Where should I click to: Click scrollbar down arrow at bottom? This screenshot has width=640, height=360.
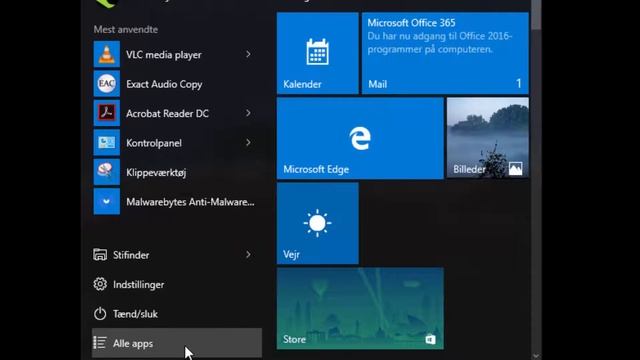coord(536,356)
